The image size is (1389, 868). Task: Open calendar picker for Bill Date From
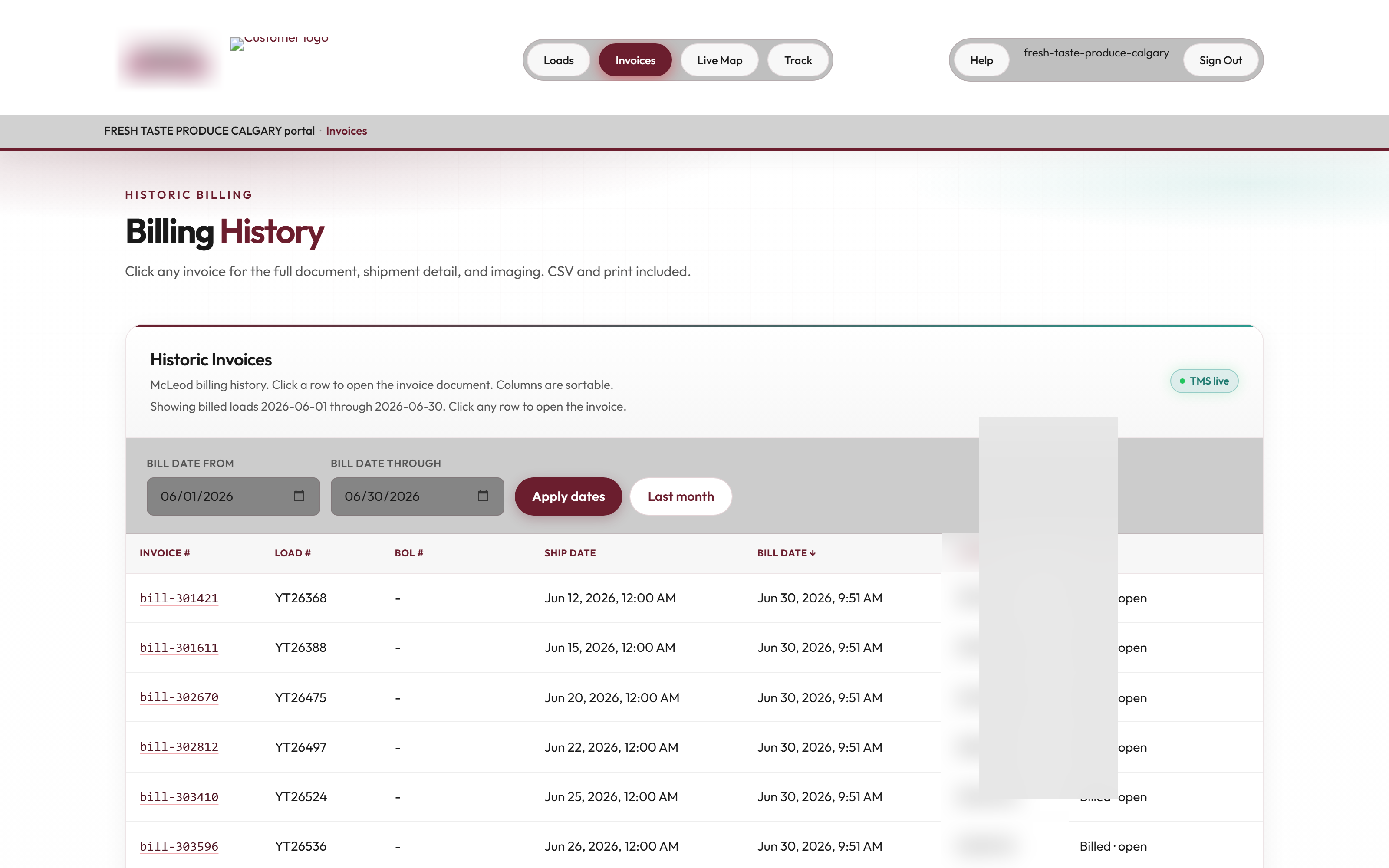click(x=299, y=496)
